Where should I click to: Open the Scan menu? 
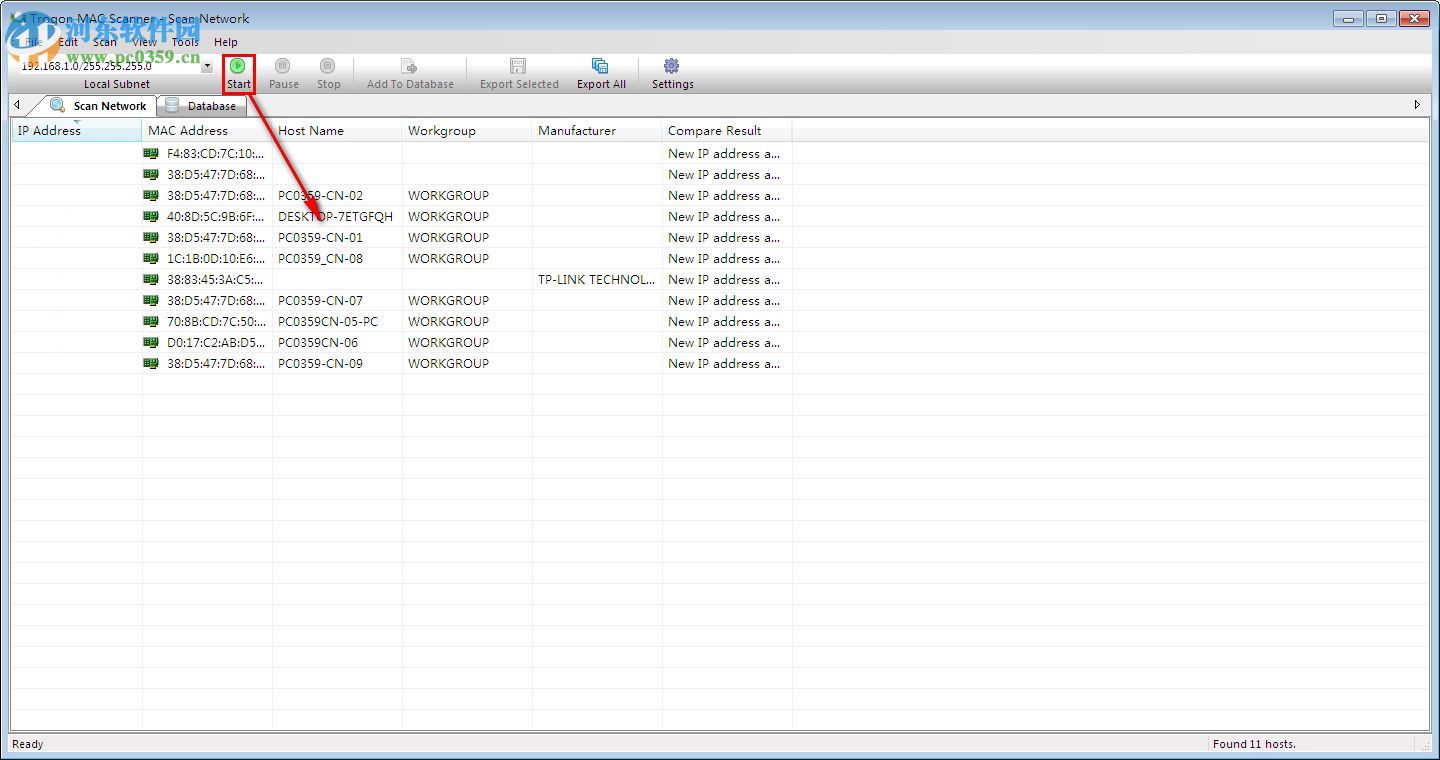(x=105, y=42)
